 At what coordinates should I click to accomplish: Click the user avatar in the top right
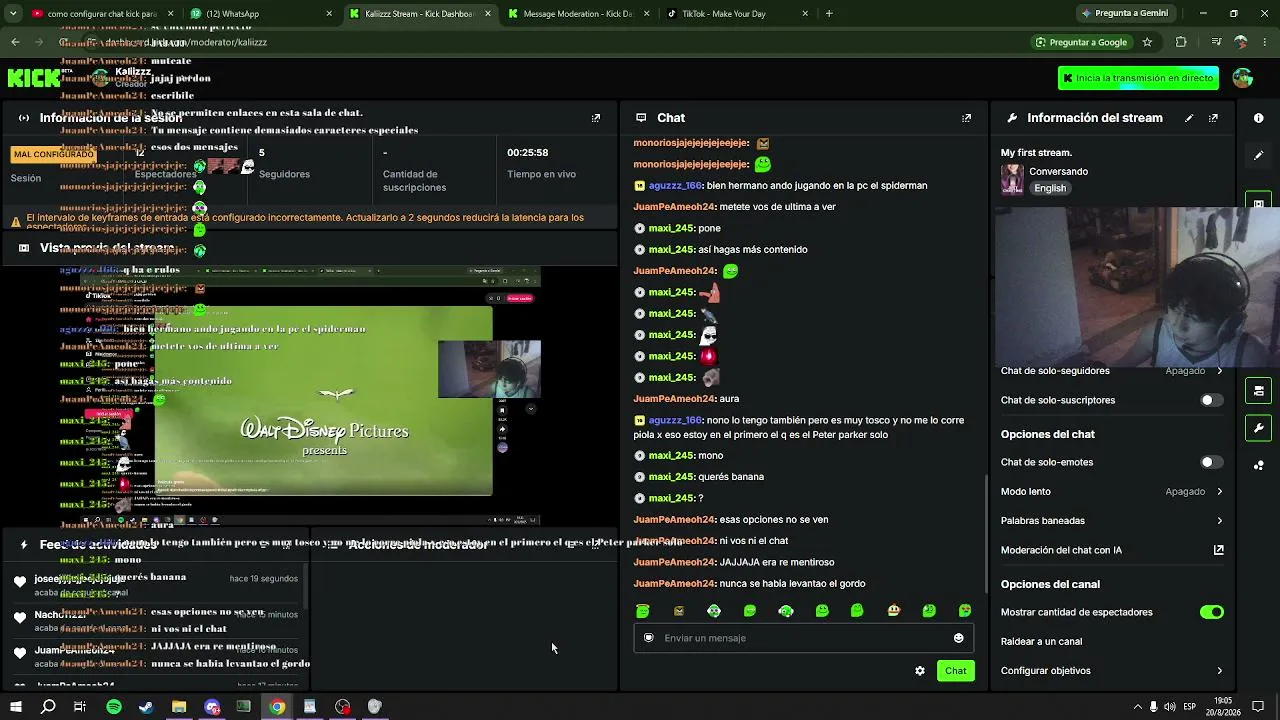pyautogui.click(x=1243, y=78)
